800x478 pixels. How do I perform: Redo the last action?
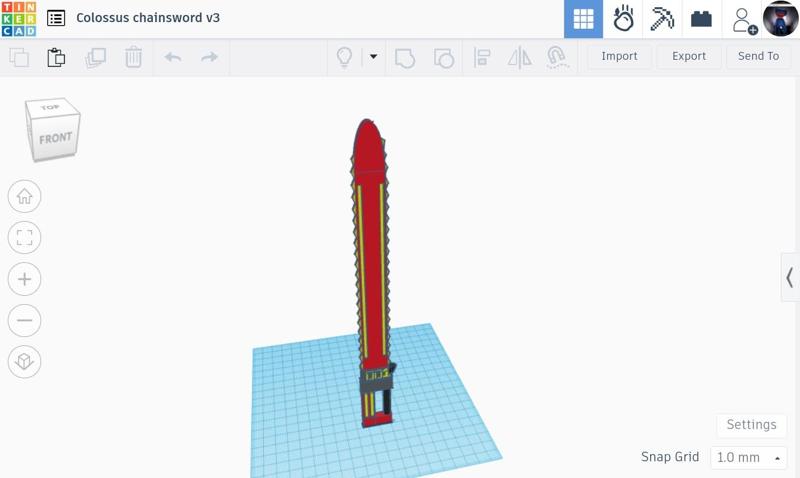point(209,57)
